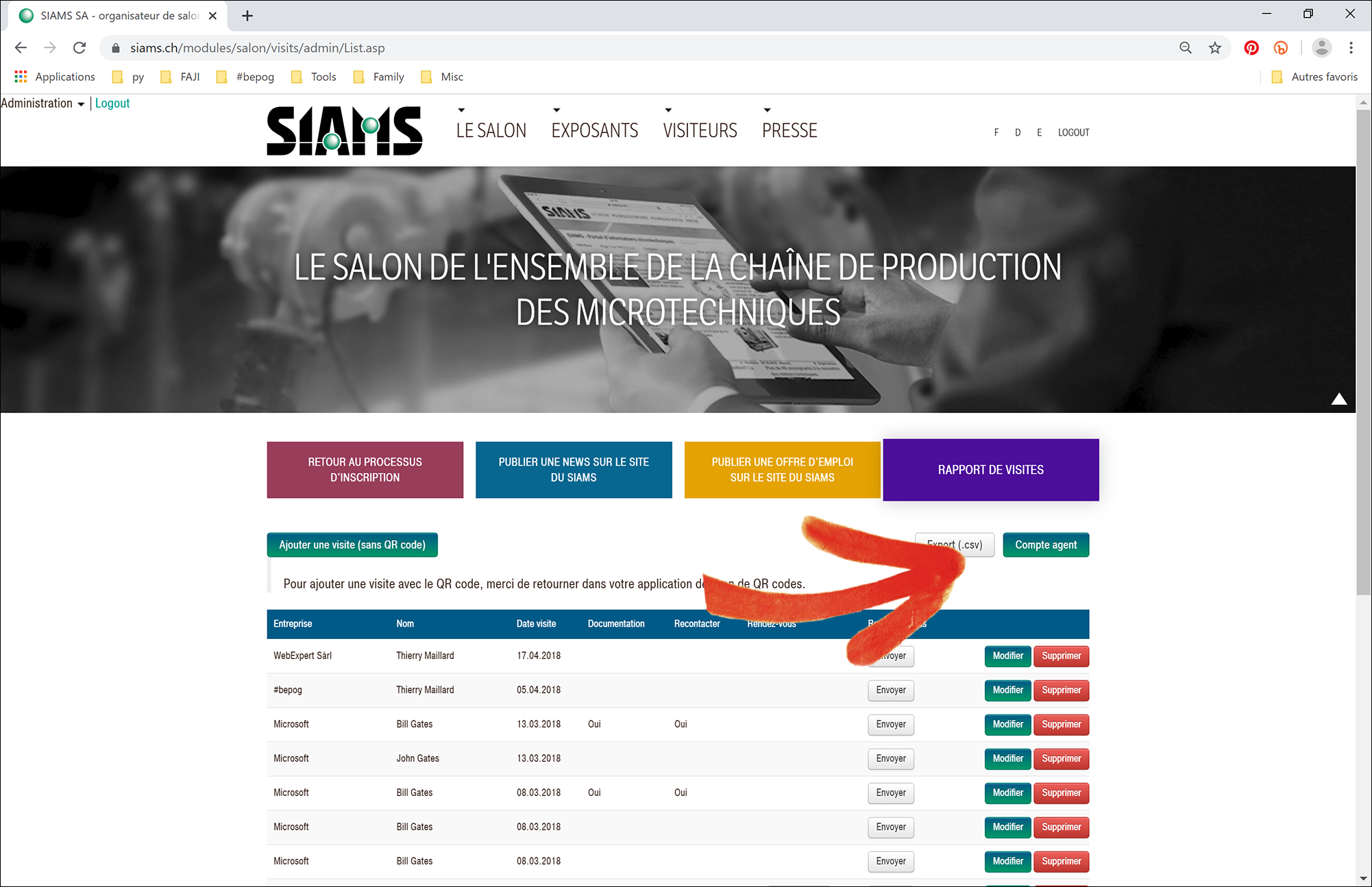
Task: Click the Date visite column header
Action: [x=536, y=624]
